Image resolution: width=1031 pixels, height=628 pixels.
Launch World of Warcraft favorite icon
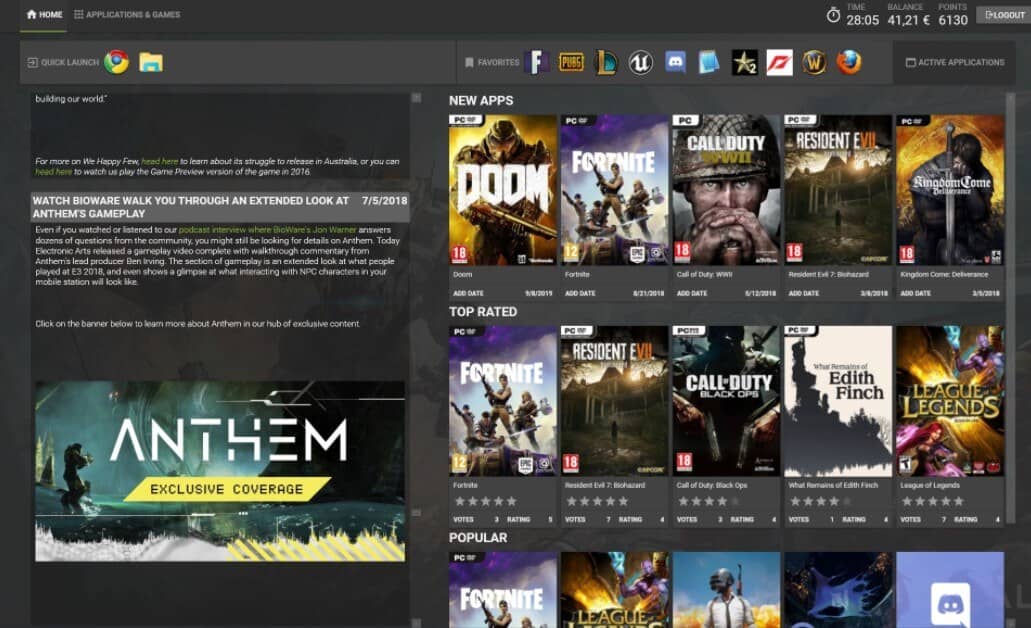coord(814,62)
